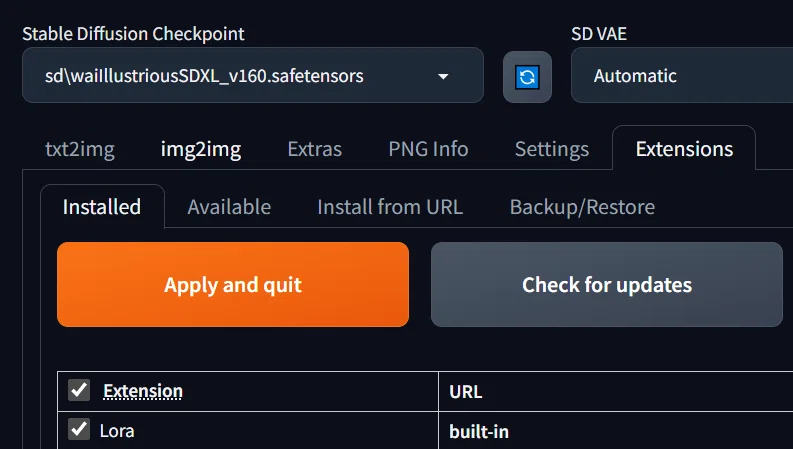The height and width of the screenshot is (449, 793).
Task: Open the Available extensions sub-tab
Action: [229, 207]
